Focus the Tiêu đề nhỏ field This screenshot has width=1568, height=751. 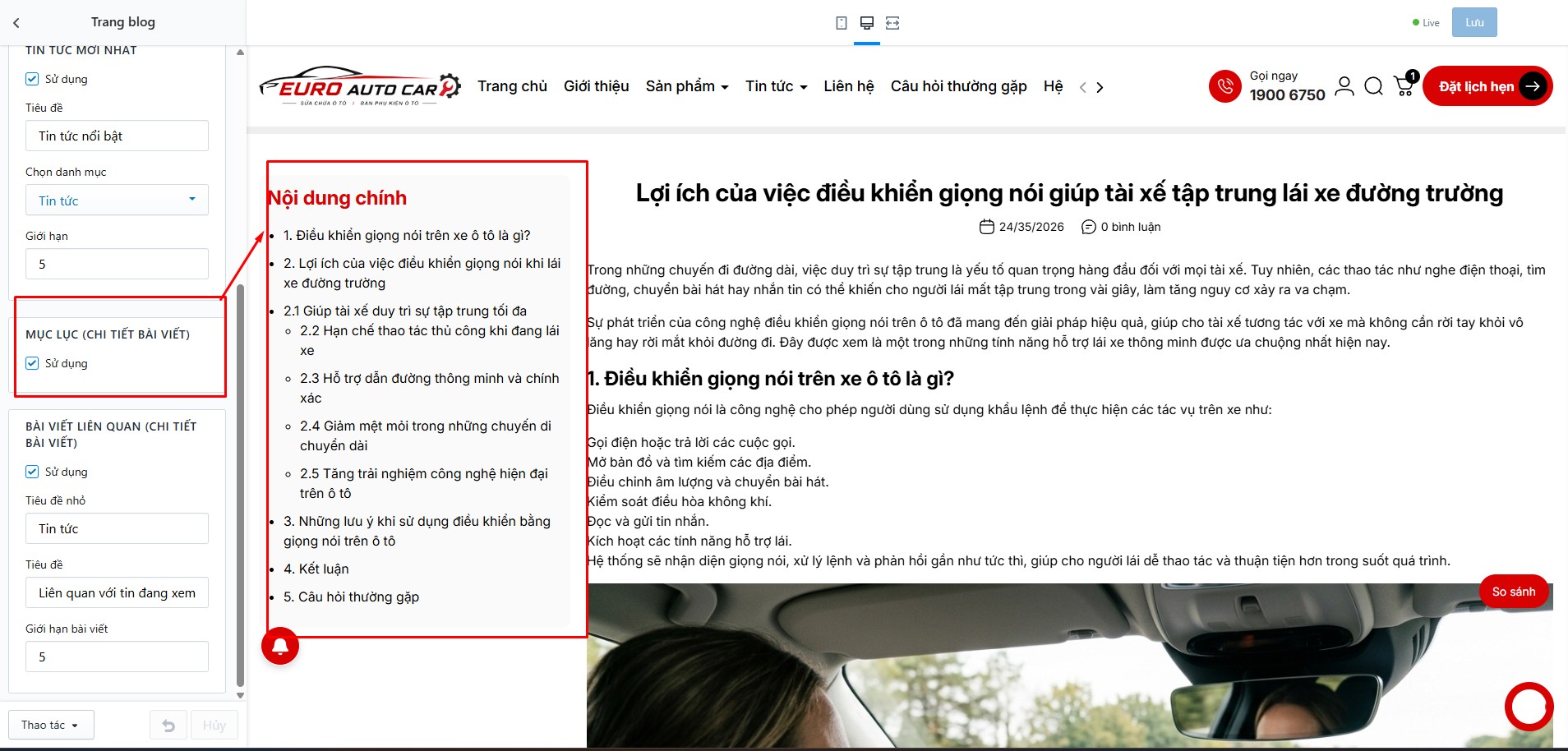pos(117,528)
